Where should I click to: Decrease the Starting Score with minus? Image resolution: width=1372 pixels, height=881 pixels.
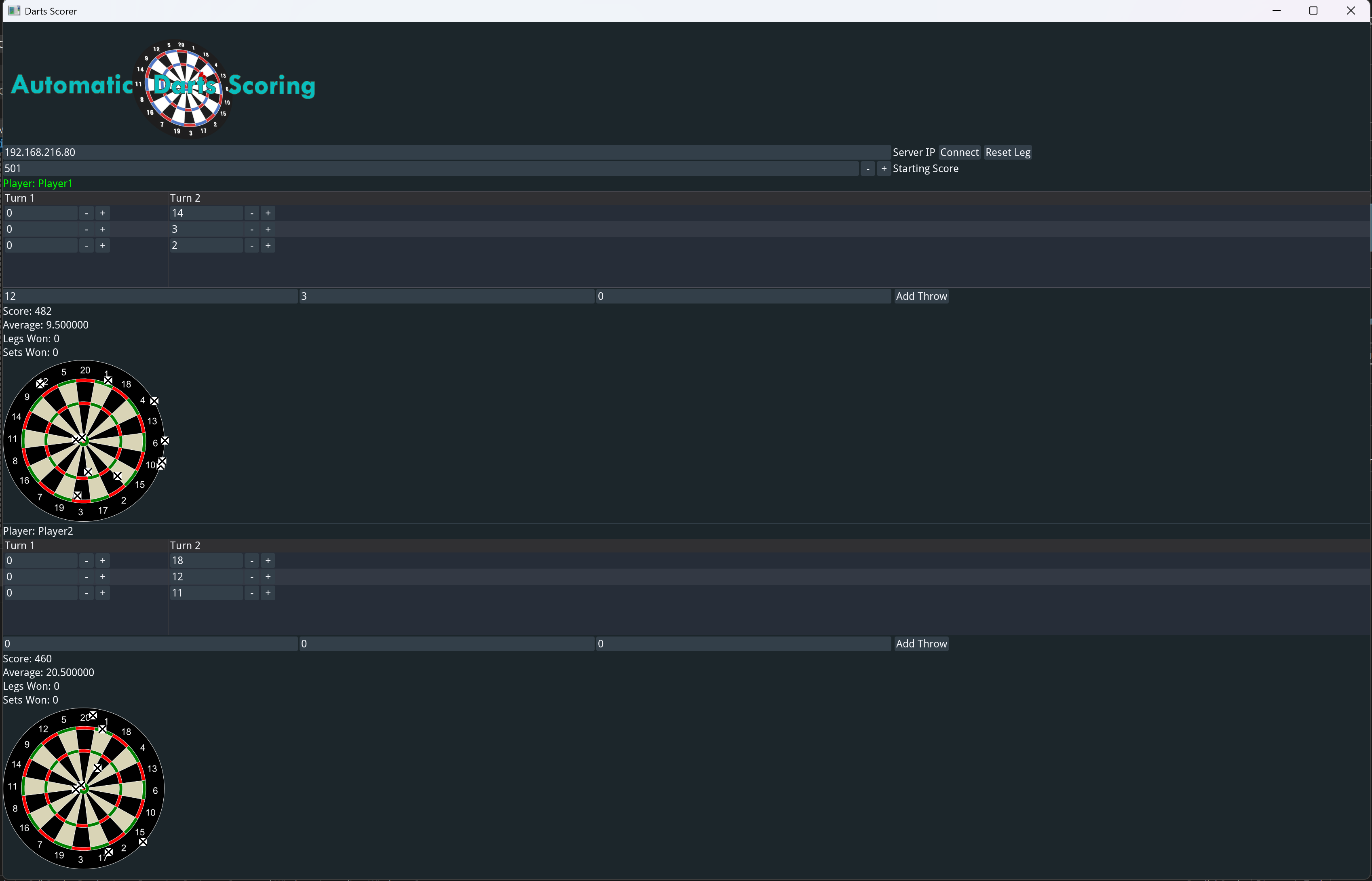868,169
